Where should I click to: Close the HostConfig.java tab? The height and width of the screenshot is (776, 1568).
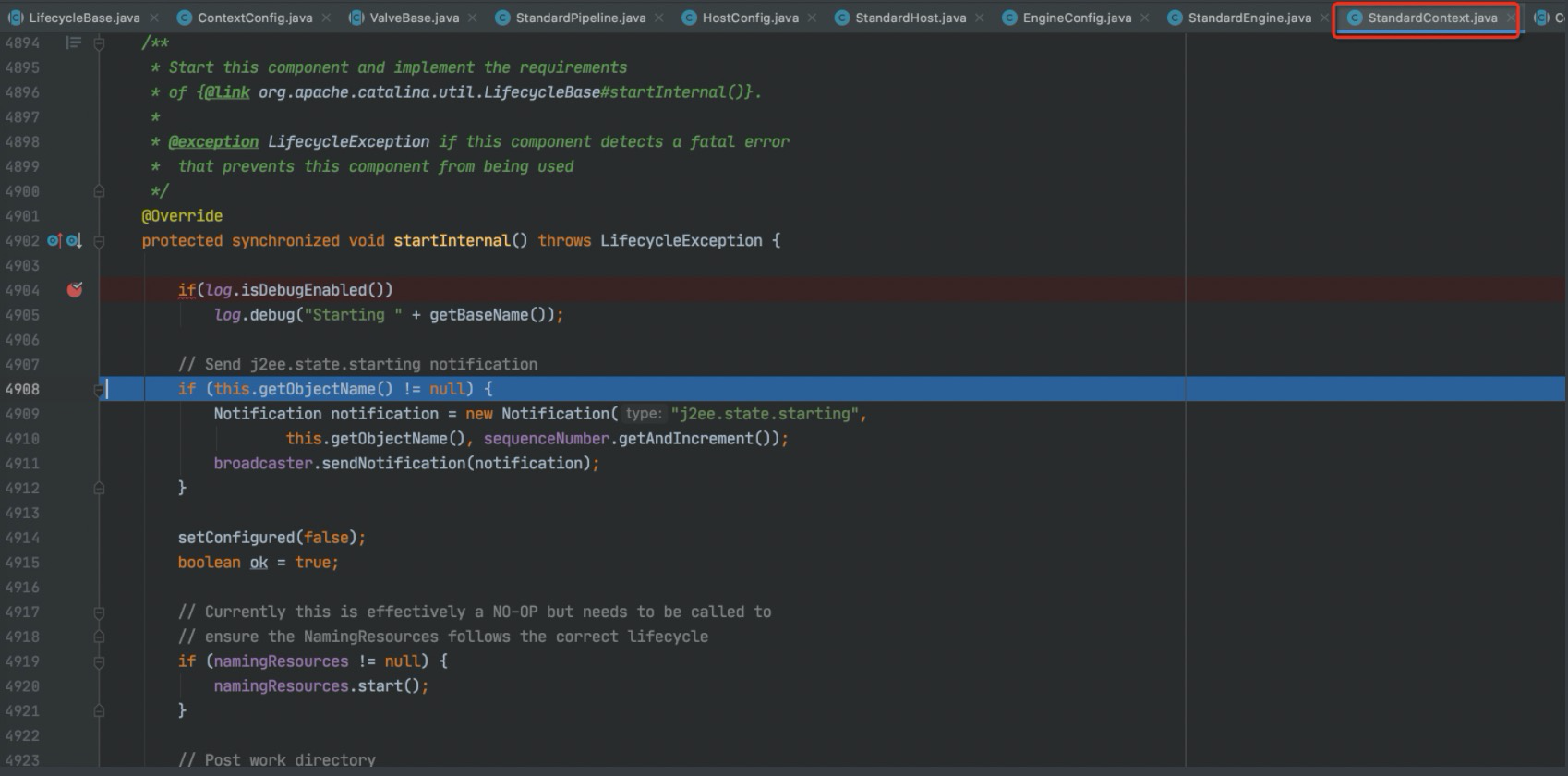tap(812, 18)
